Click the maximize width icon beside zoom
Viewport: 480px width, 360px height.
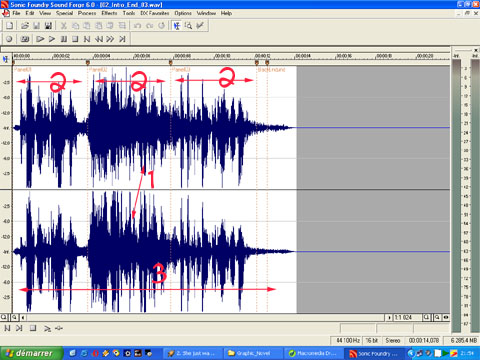click(446, 317)
